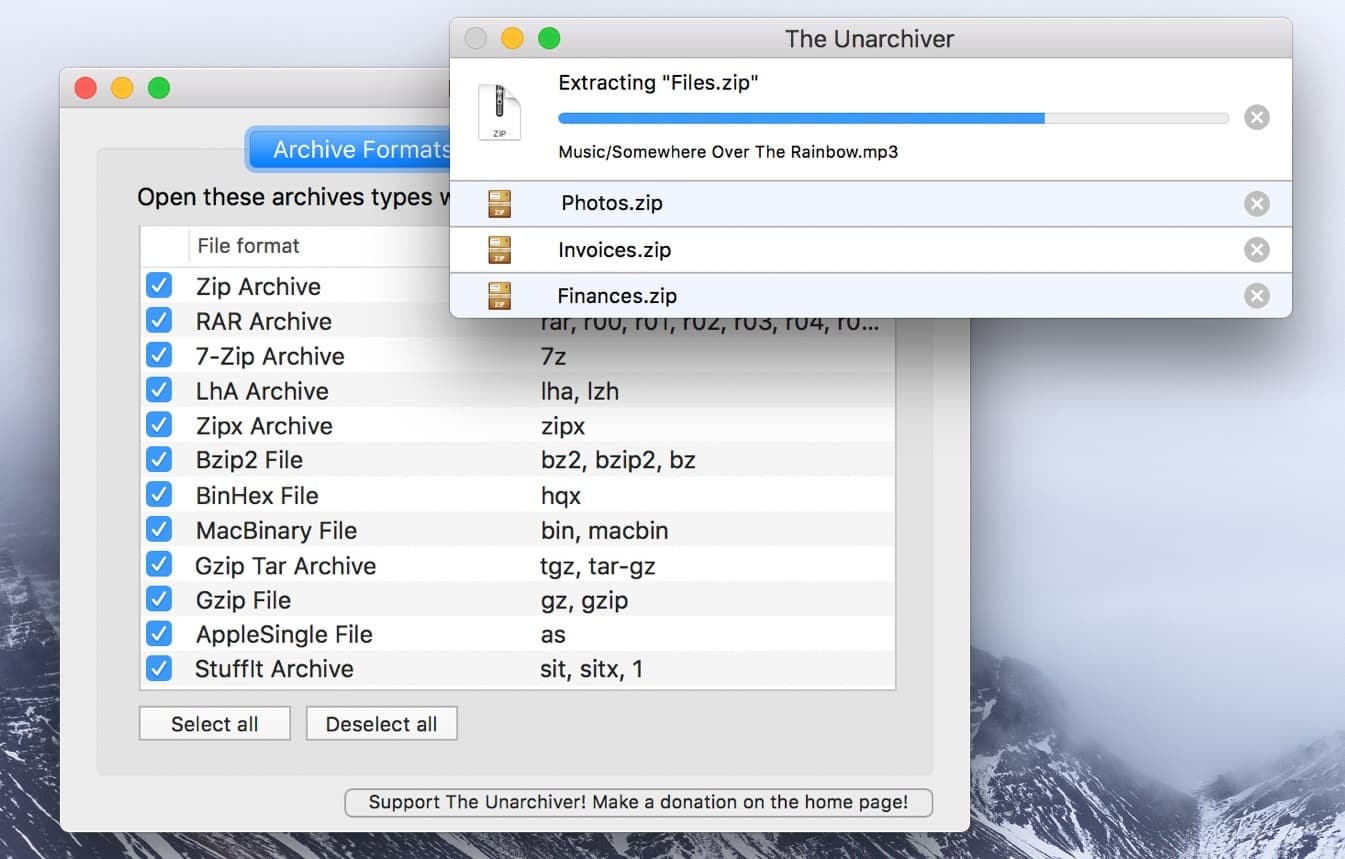Minimize The Unarchiver extraction window

(x=512, y=39)
